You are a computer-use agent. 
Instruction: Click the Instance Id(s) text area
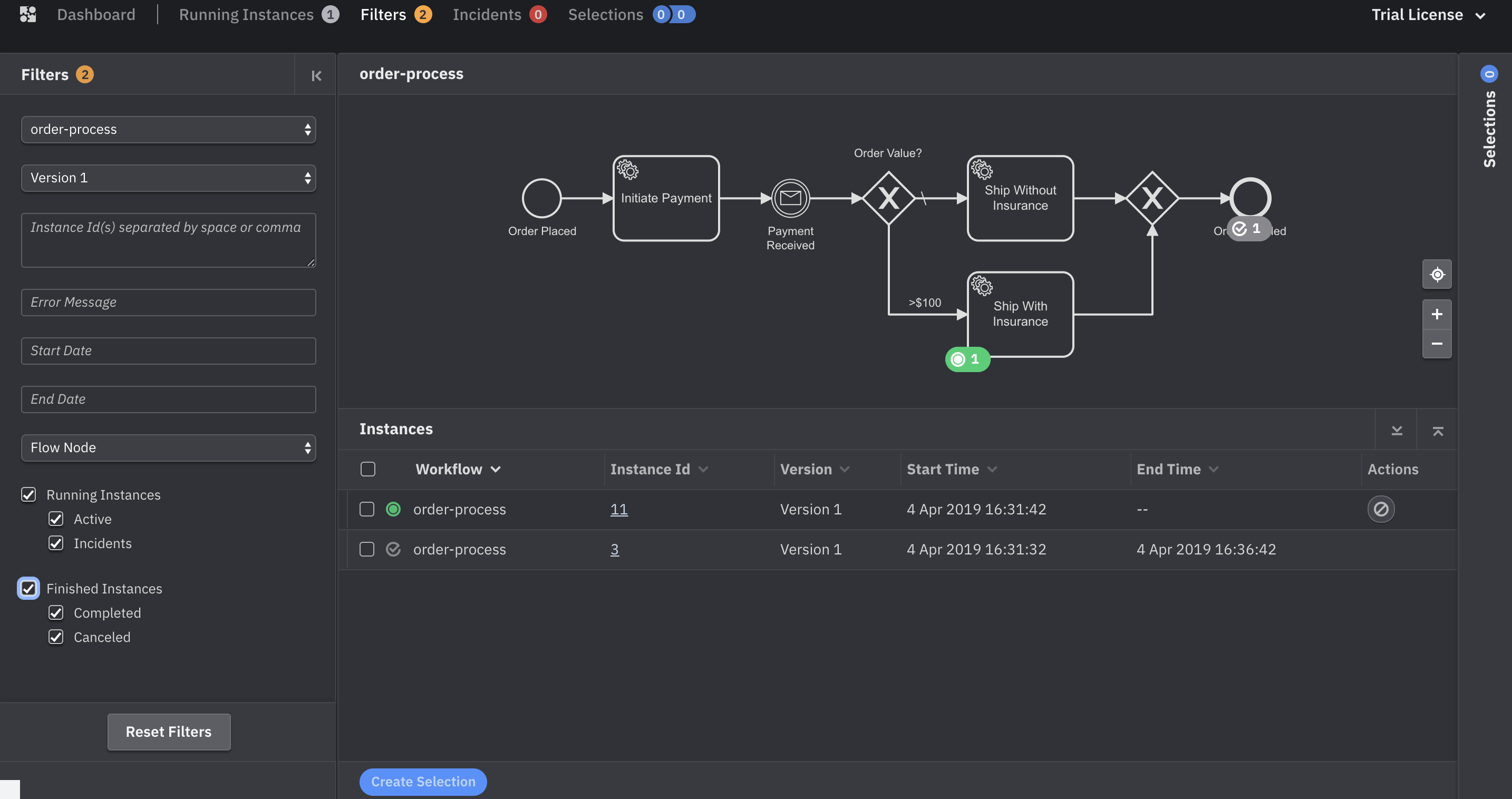tap(169, 240)
